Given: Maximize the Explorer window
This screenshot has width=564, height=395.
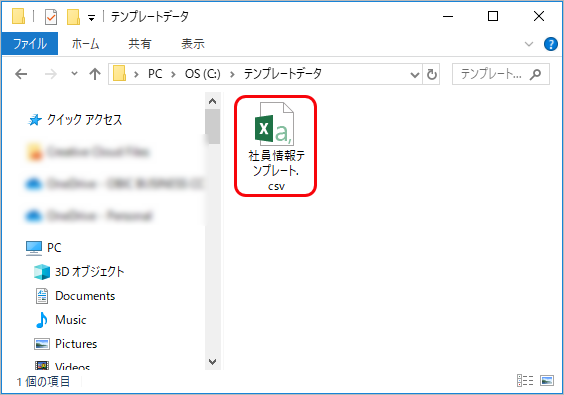Looking at the screenshot, I should 493,17.
